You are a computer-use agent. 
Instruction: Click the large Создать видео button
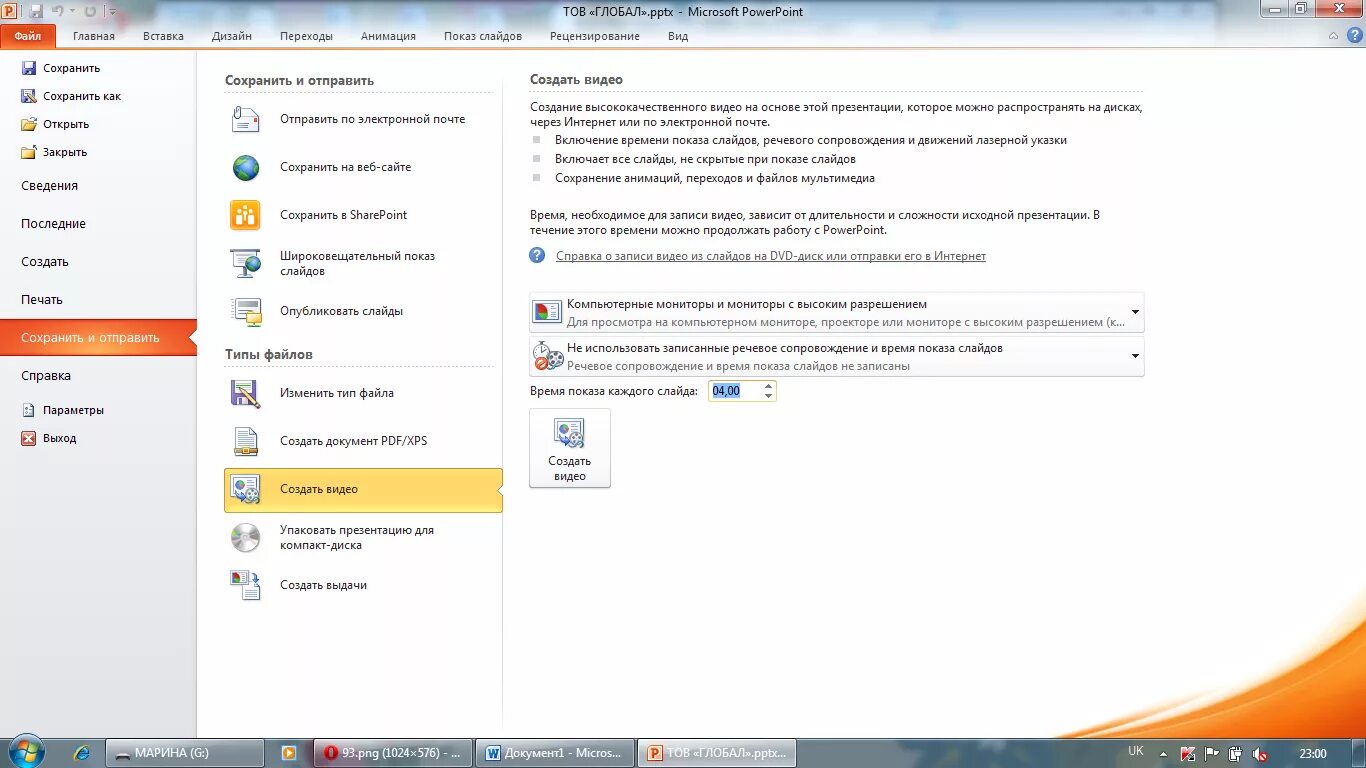[x=570, y=448]
